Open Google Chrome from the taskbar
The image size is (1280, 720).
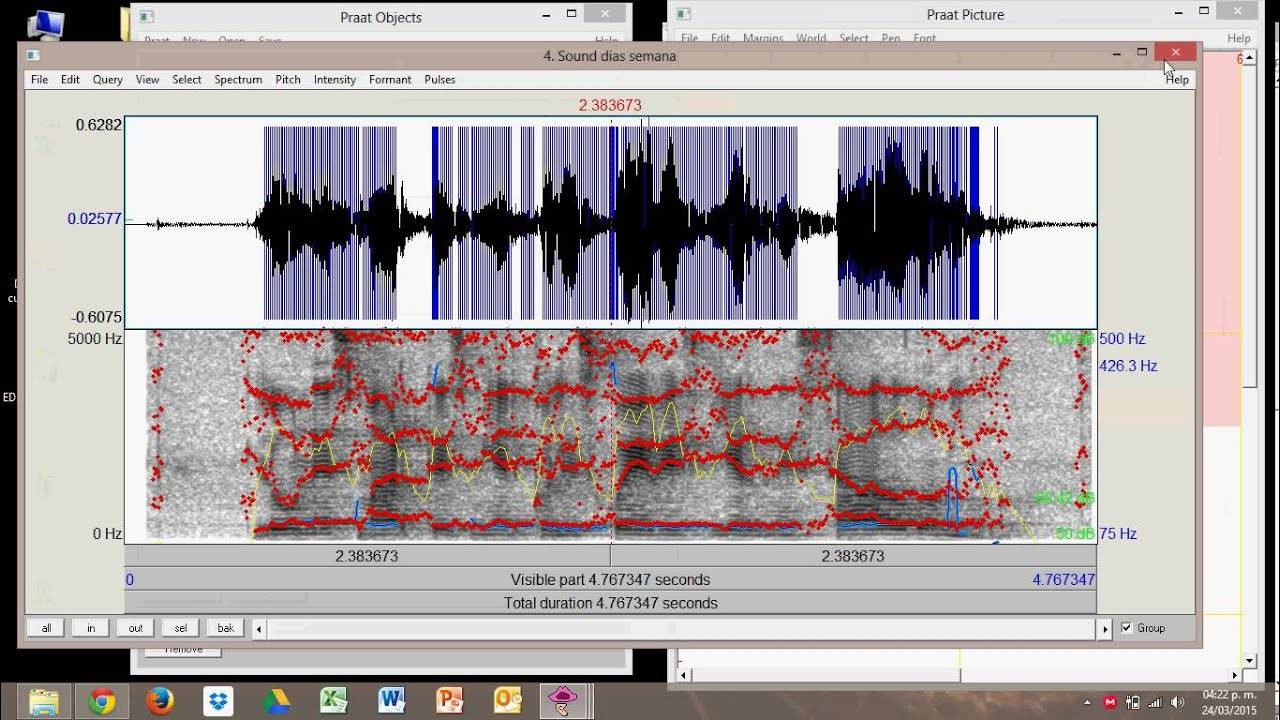click(102, 701)
